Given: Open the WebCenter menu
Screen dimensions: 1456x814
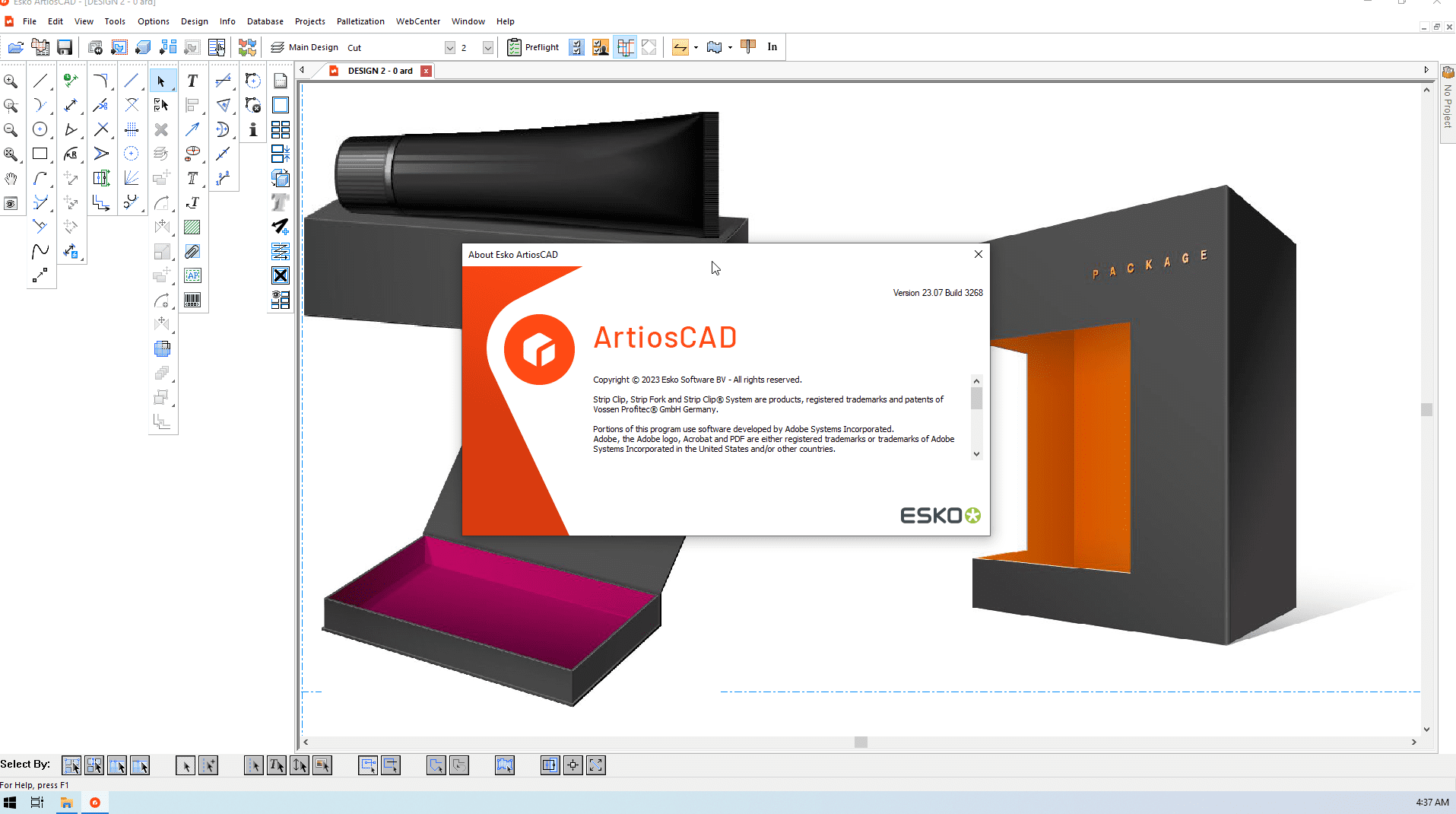Looking at the screenshot, I should point(417,21).
